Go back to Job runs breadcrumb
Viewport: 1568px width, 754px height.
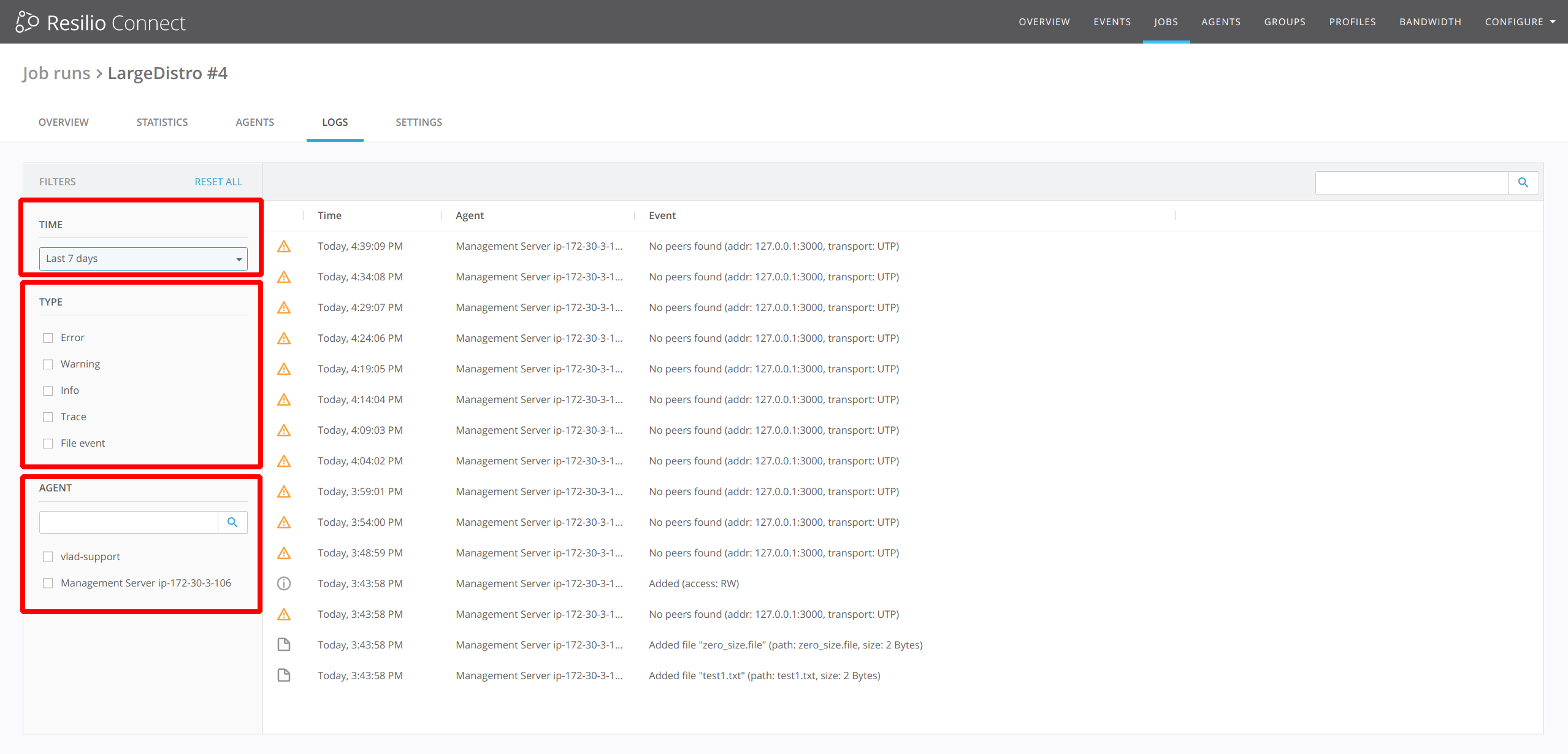[56, 73]
